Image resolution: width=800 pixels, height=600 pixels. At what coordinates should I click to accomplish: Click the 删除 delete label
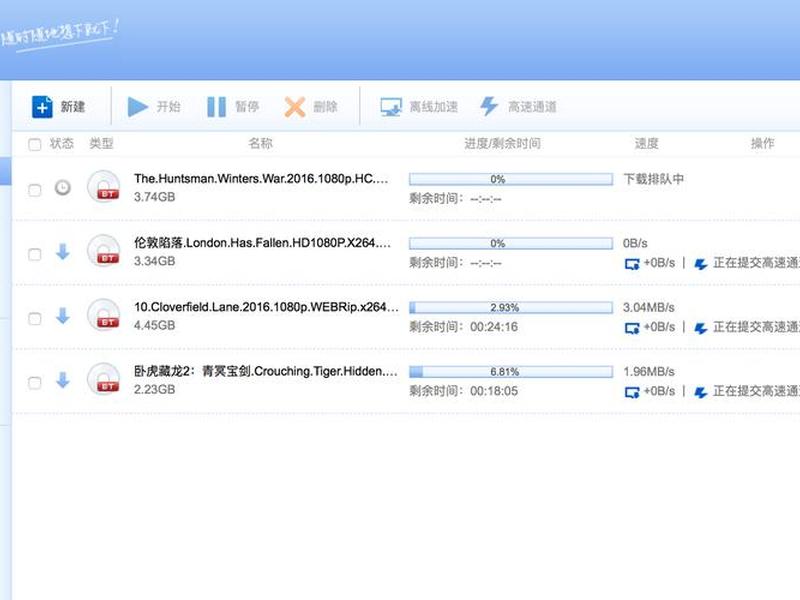326,107
